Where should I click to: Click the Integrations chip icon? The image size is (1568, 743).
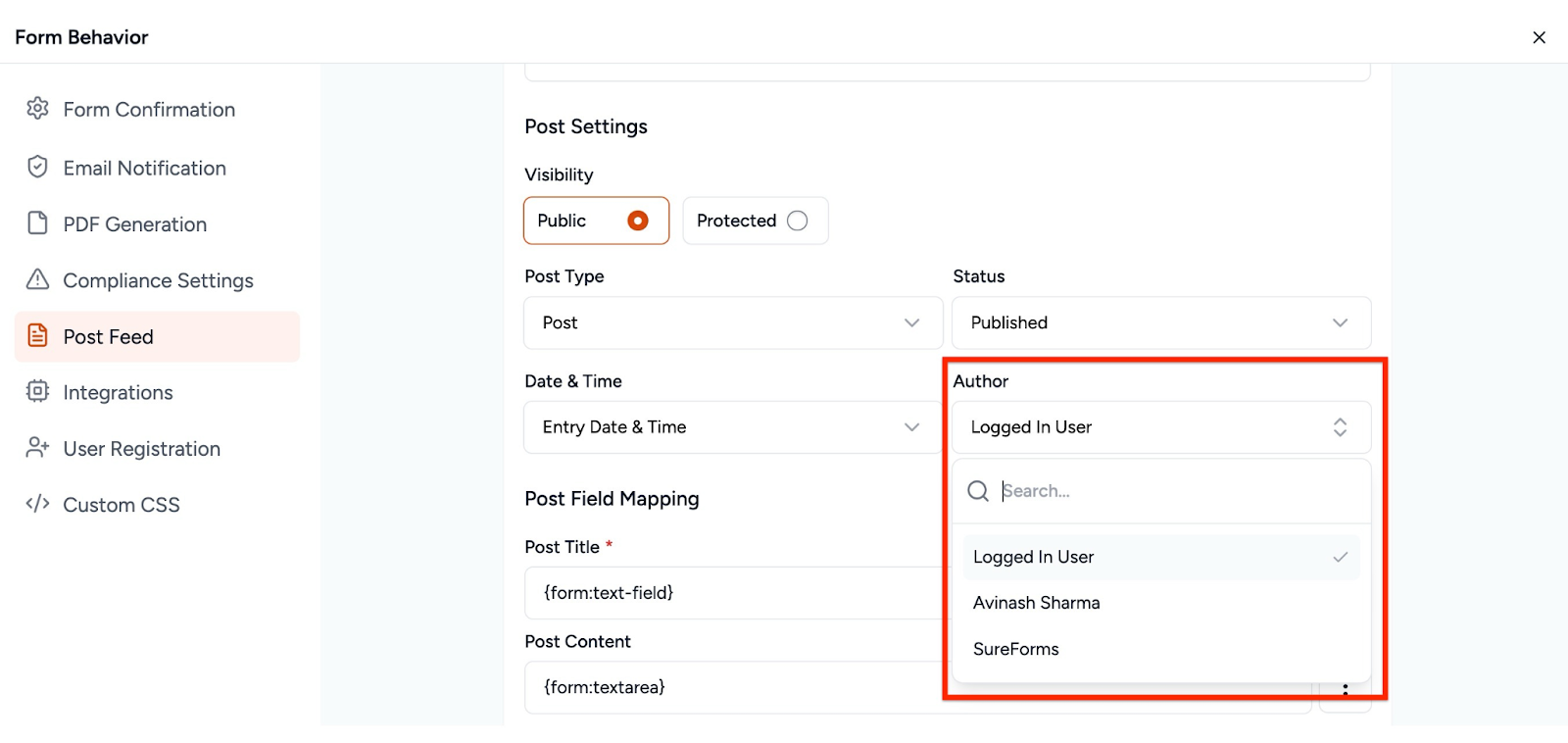[x=37, y=392]
